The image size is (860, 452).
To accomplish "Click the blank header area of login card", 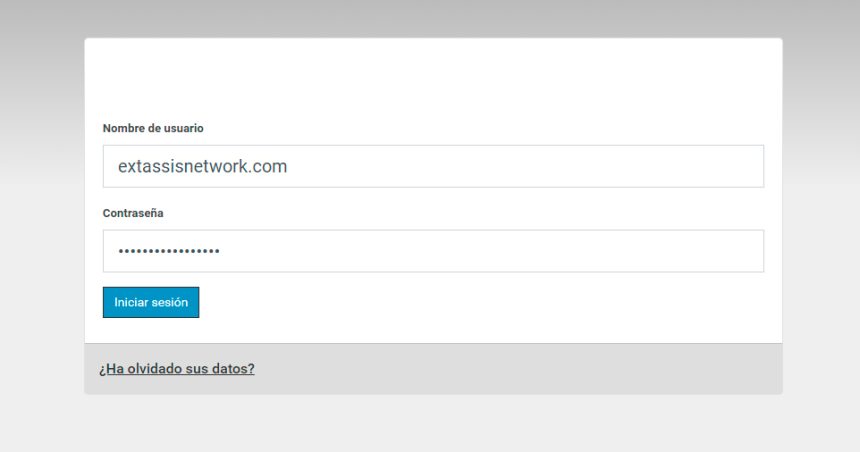I will click(x=432, y=78).
